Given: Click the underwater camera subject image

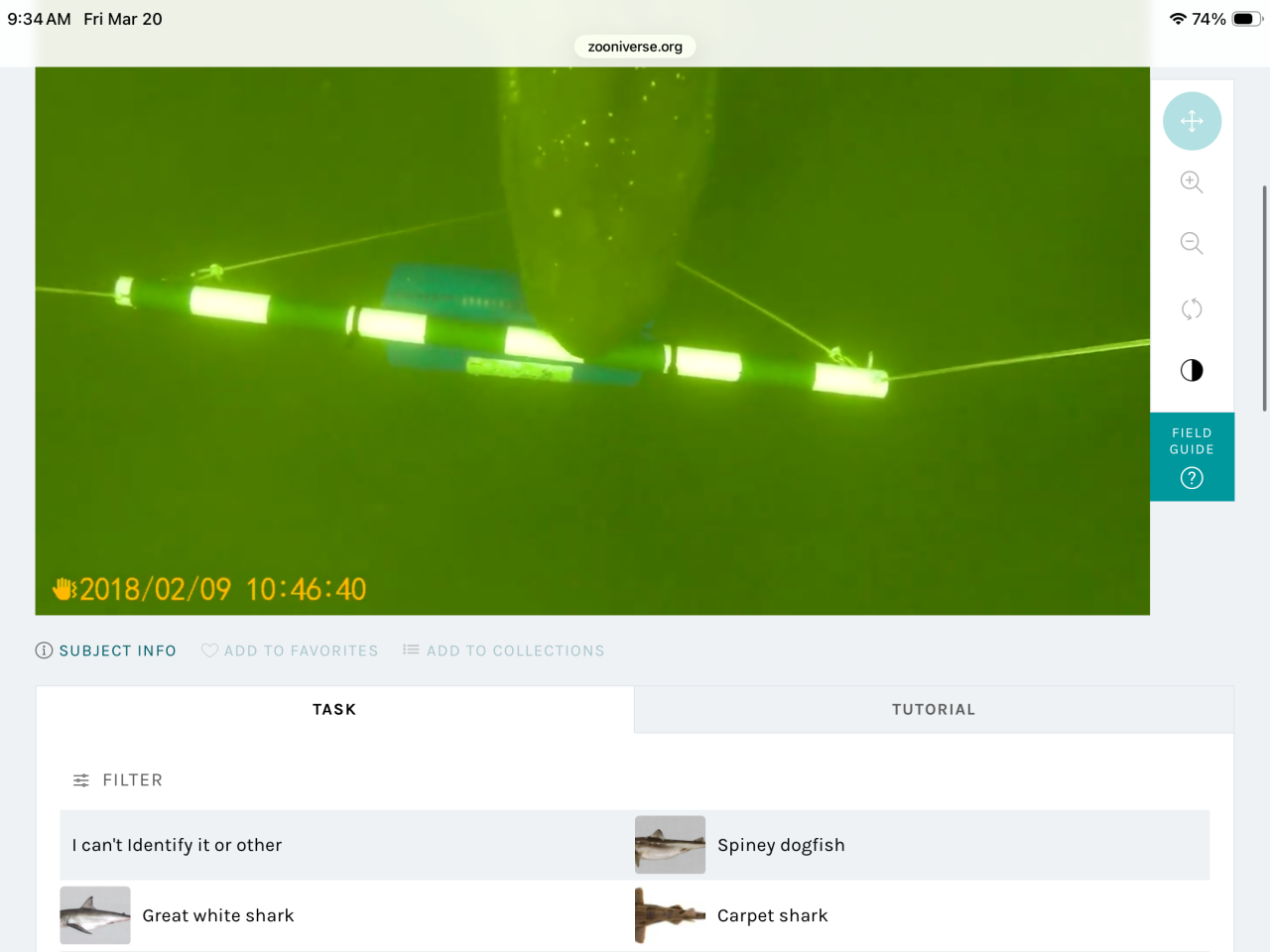Looking at the screenshot, I should click(x=592, y=341).
